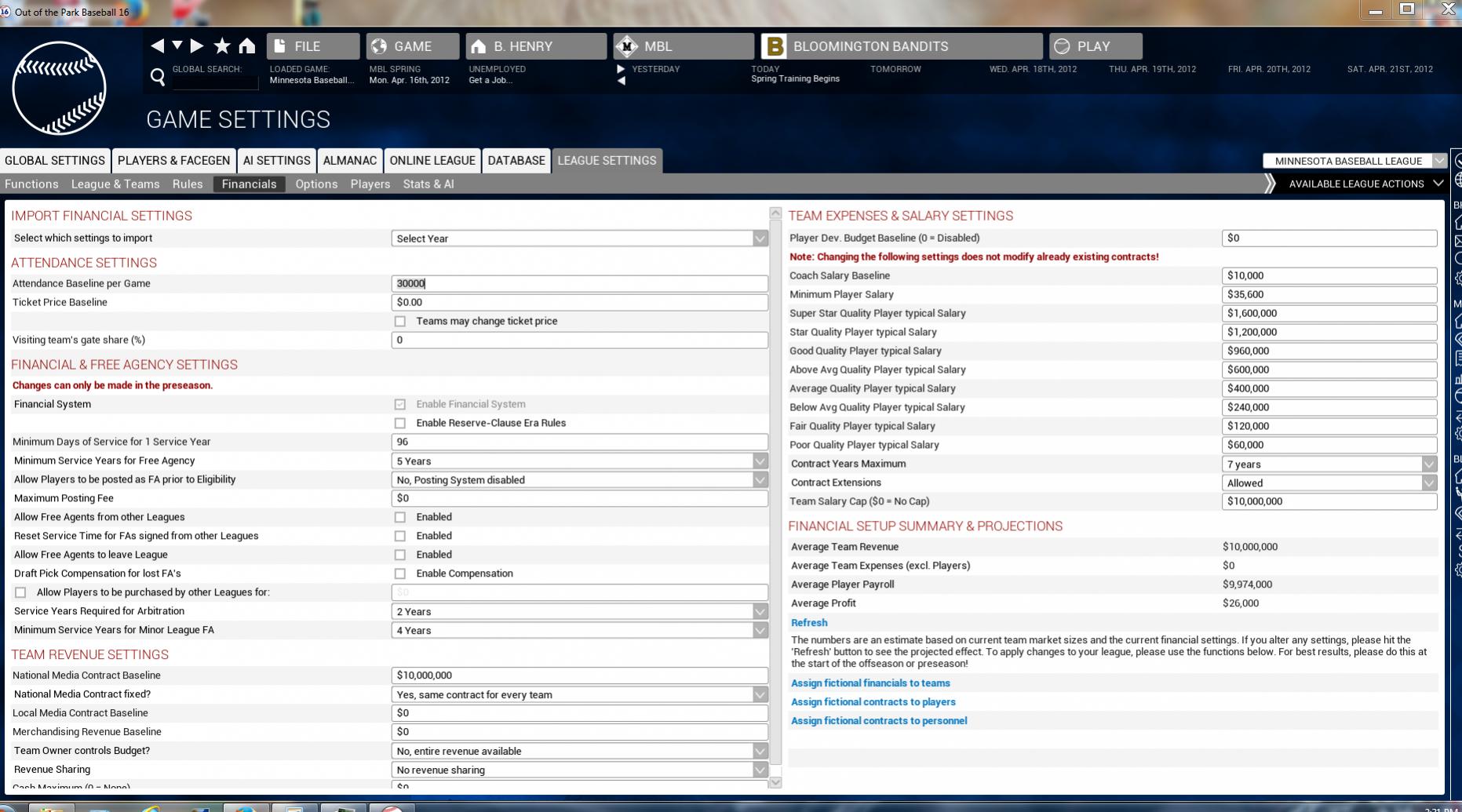
Task: Enable Reserve-Clause Era Rules checkbox
Action: click(x=400, y=424)
